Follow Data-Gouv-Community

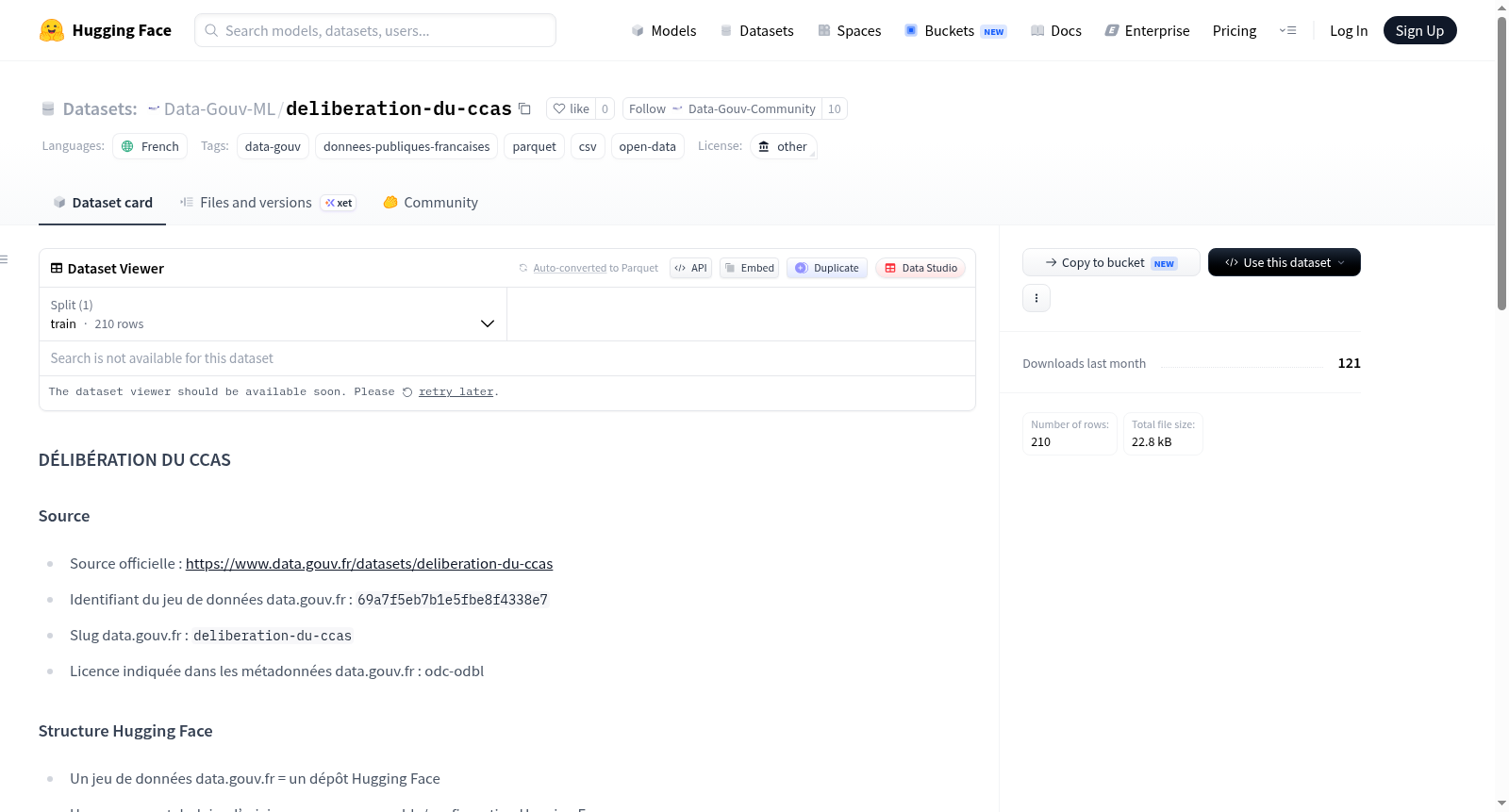point(721,109)
